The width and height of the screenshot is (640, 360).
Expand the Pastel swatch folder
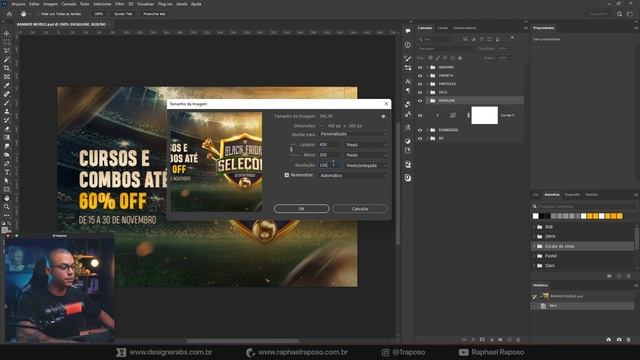click(534, 256)
